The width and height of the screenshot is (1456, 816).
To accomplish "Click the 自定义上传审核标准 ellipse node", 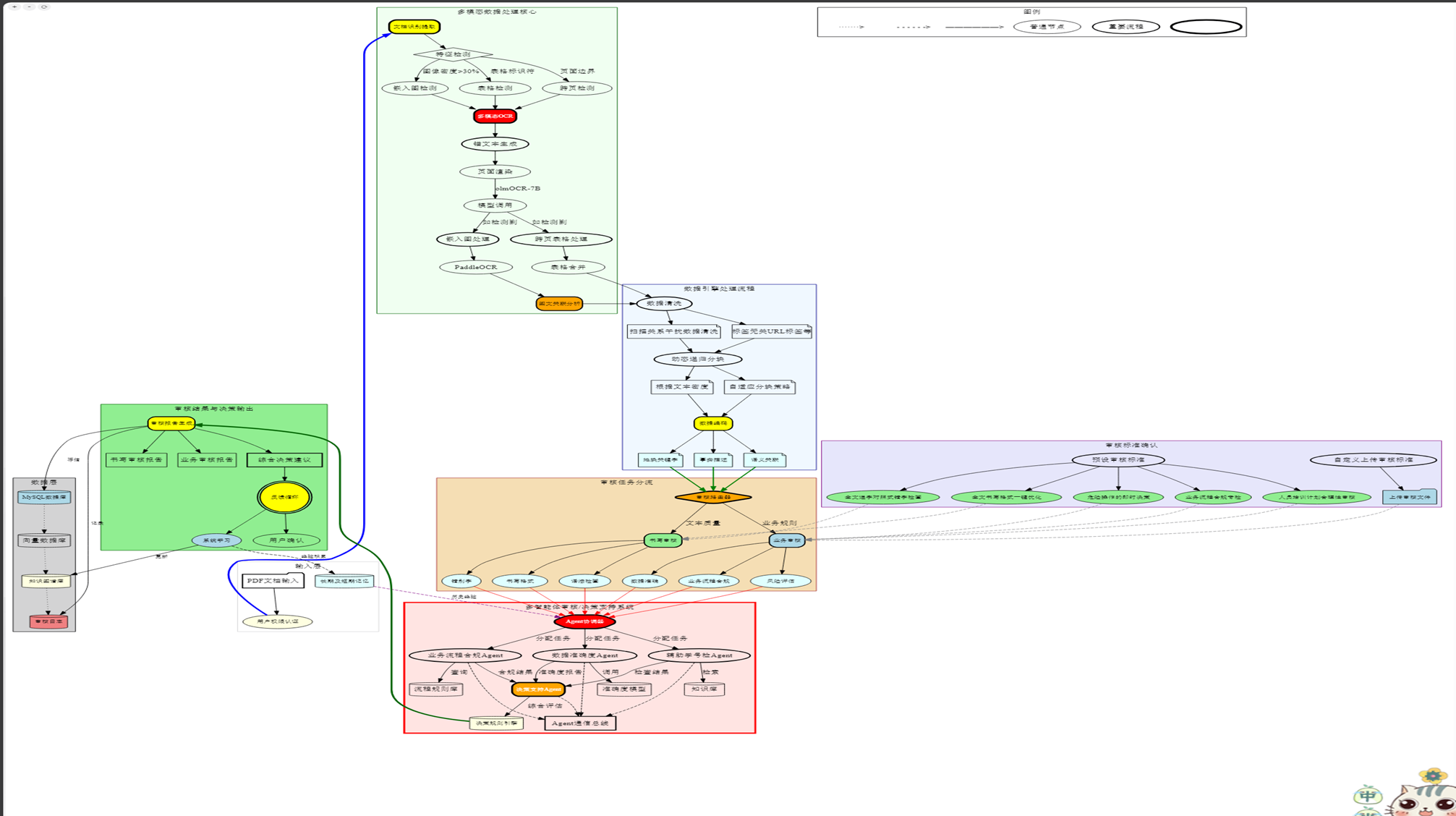I will point(1374,460).
